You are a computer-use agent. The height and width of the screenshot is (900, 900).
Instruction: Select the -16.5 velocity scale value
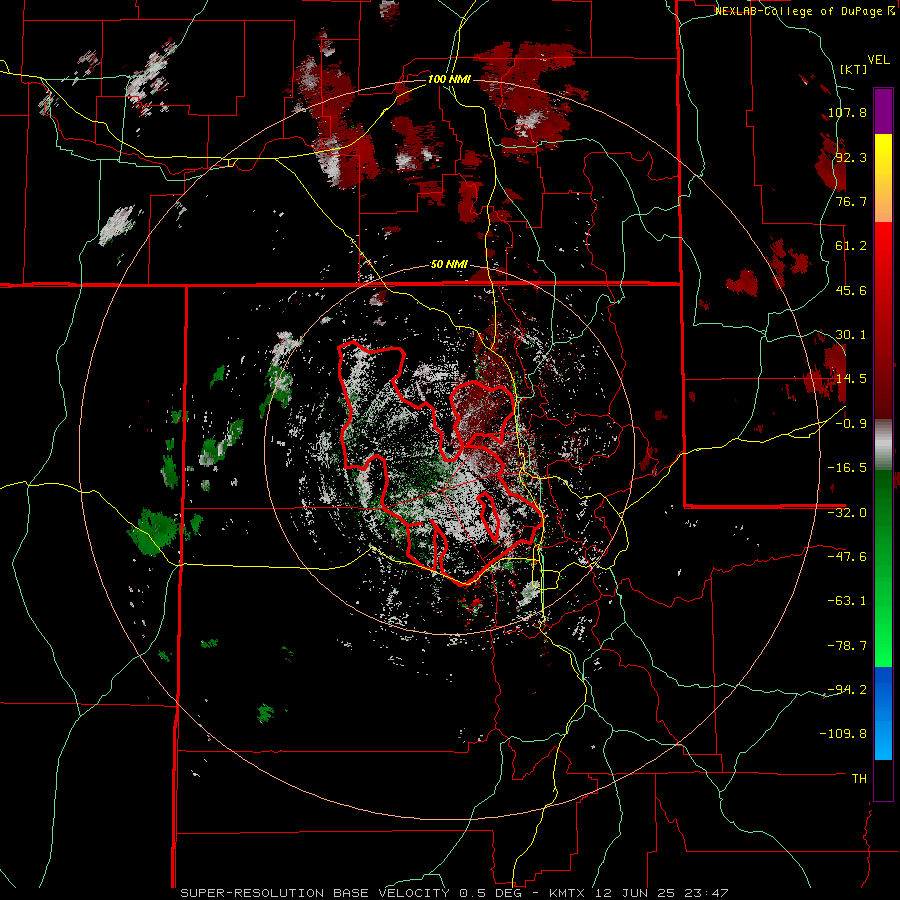[x=847, y=468]
